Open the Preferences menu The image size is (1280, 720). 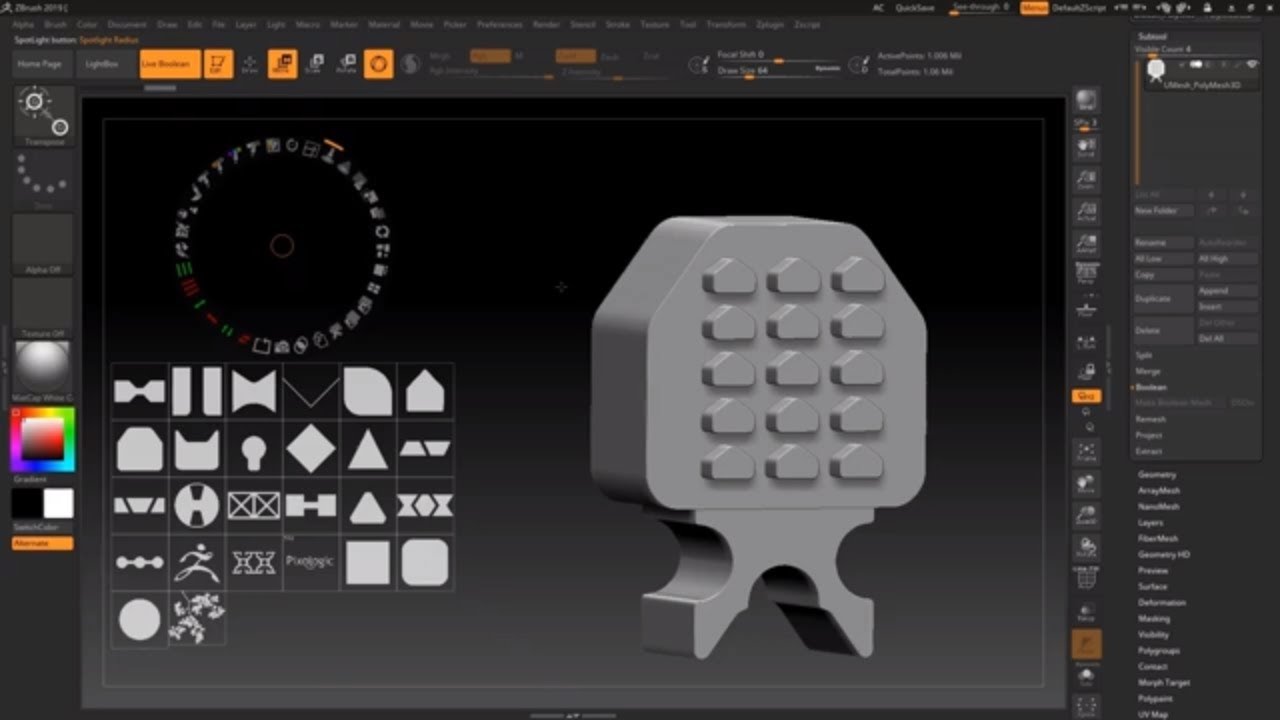point(499,24)
